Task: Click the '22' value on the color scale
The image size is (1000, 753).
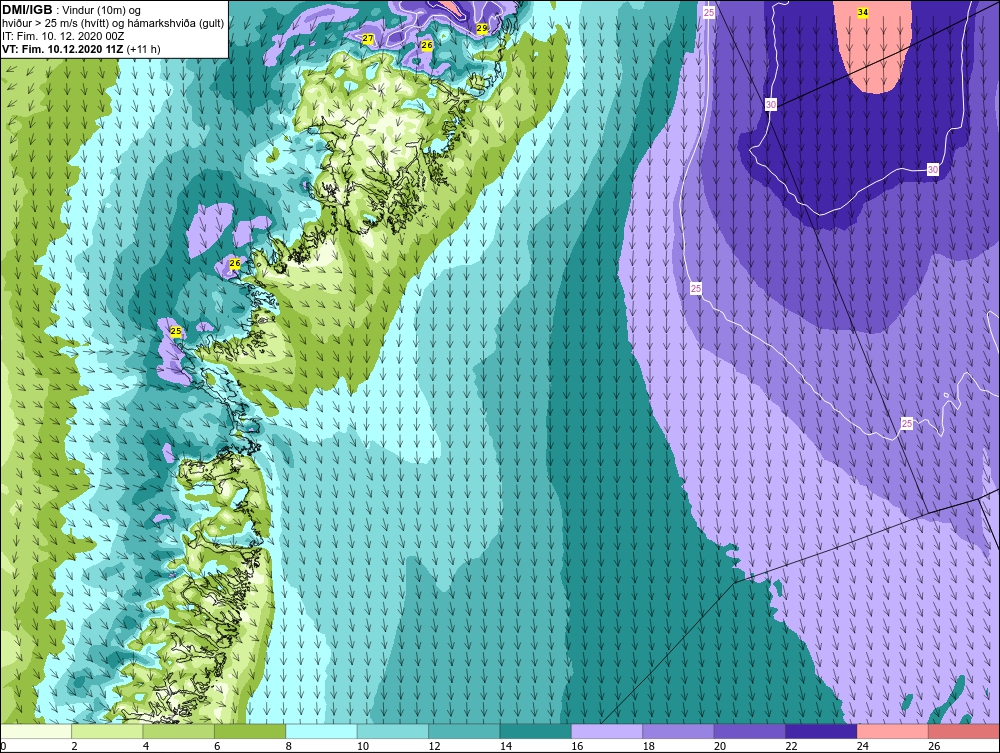Action: [791, 746]
